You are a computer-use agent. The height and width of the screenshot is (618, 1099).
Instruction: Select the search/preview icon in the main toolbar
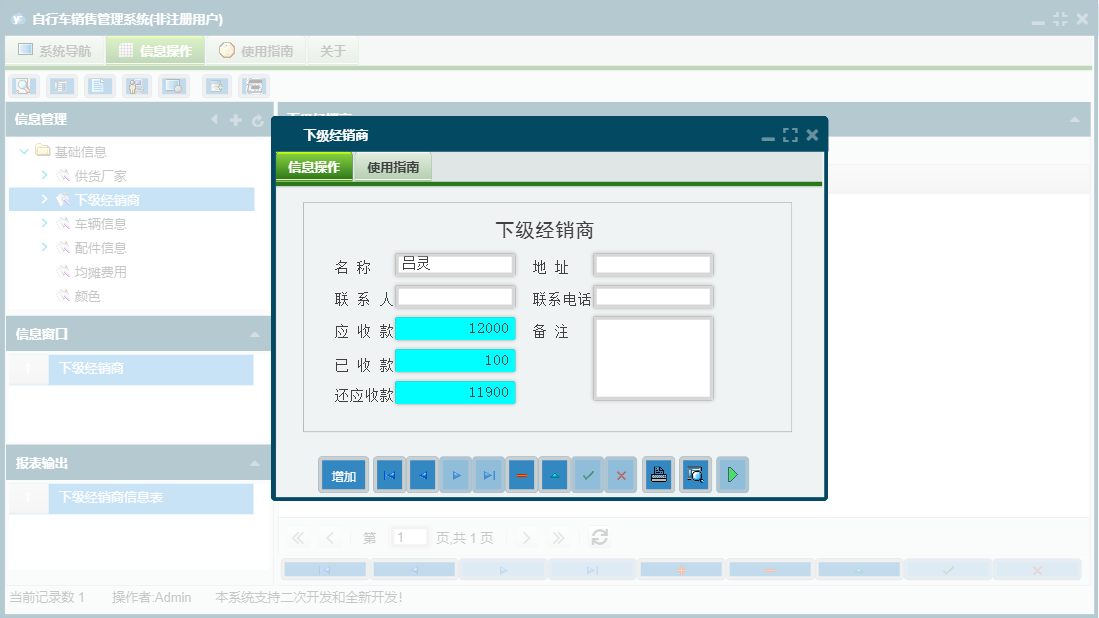pos(22,86)
